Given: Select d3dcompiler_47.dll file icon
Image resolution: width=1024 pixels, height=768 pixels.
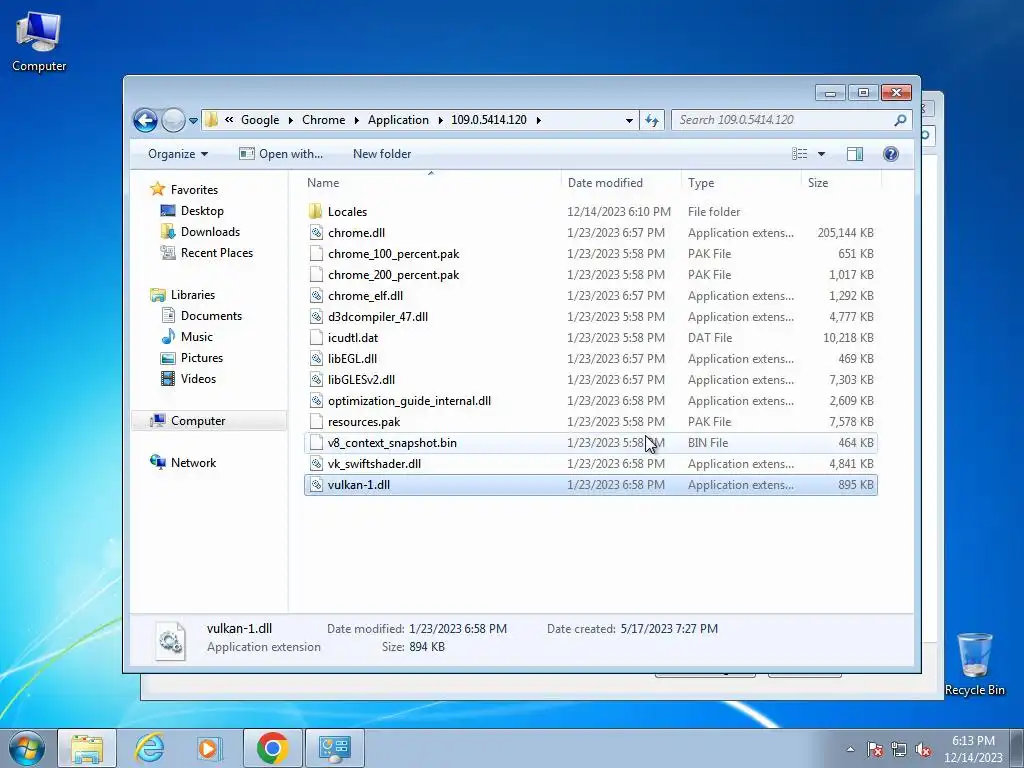Looking at the screenshot, I should 316,317.
